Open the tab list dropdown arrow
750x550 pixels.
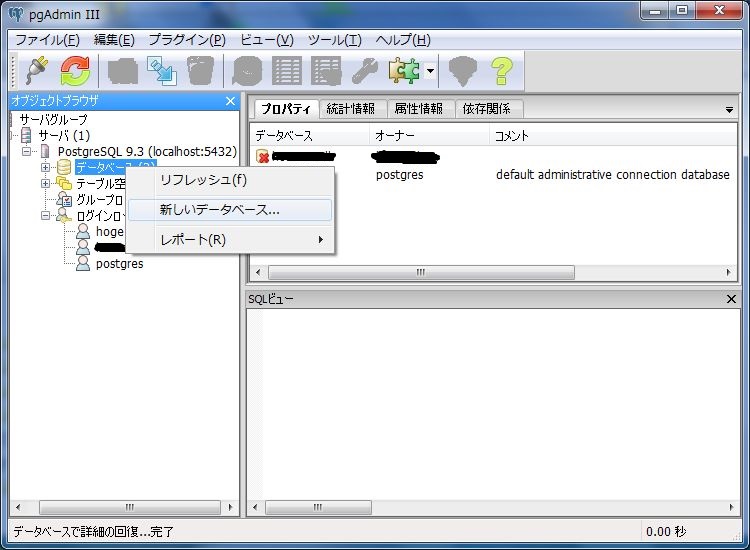(729, 110)
